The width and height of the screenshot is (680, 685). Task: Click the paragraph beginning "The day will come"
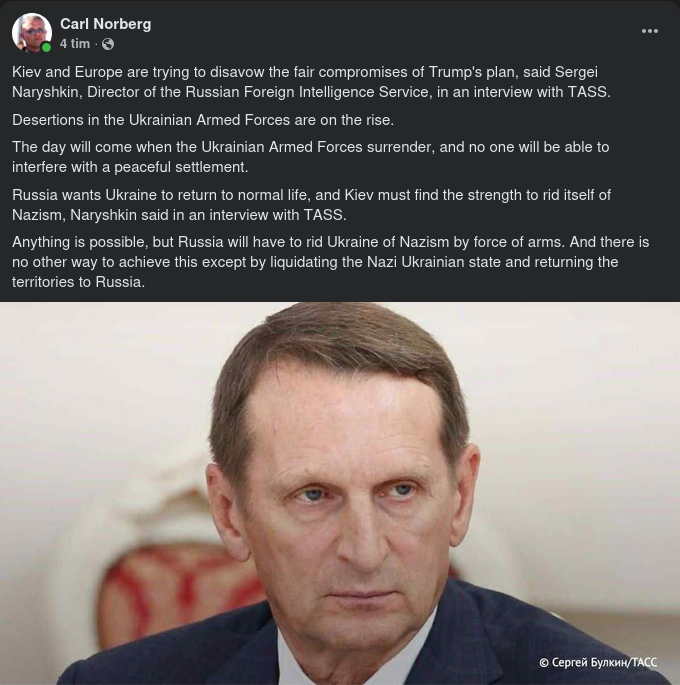coord(310,157)
